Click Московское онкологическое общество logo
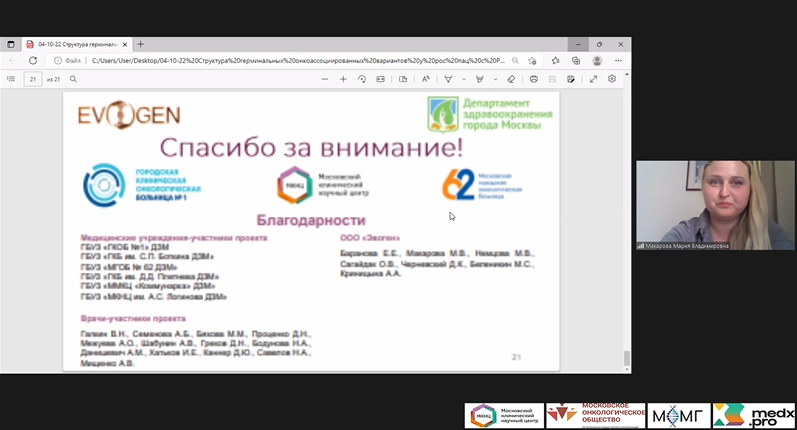The height and width of the screenshot is (430, 797). click(x=596, y=416)
